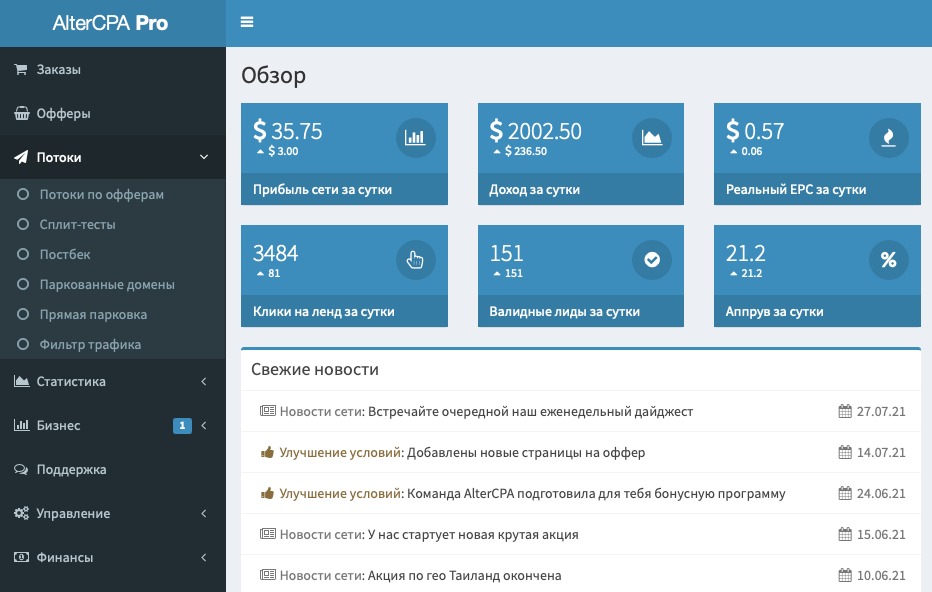The image size is (932, 592).
Task: Click the droplet icon on EPC card
Action: tap(888, 138)
